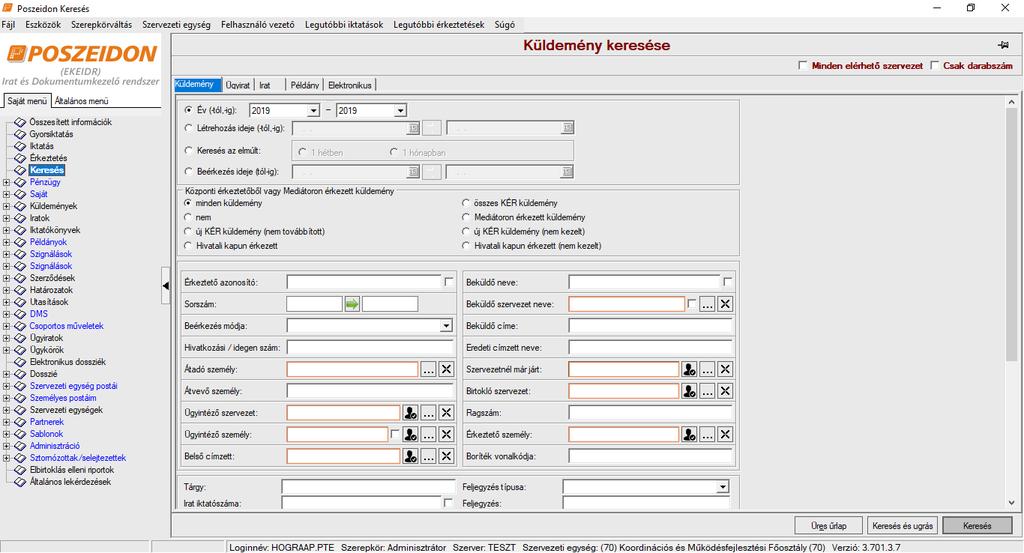Open Érkeztetés in the menu tree

pyautogui.click(x=48, y=158)
